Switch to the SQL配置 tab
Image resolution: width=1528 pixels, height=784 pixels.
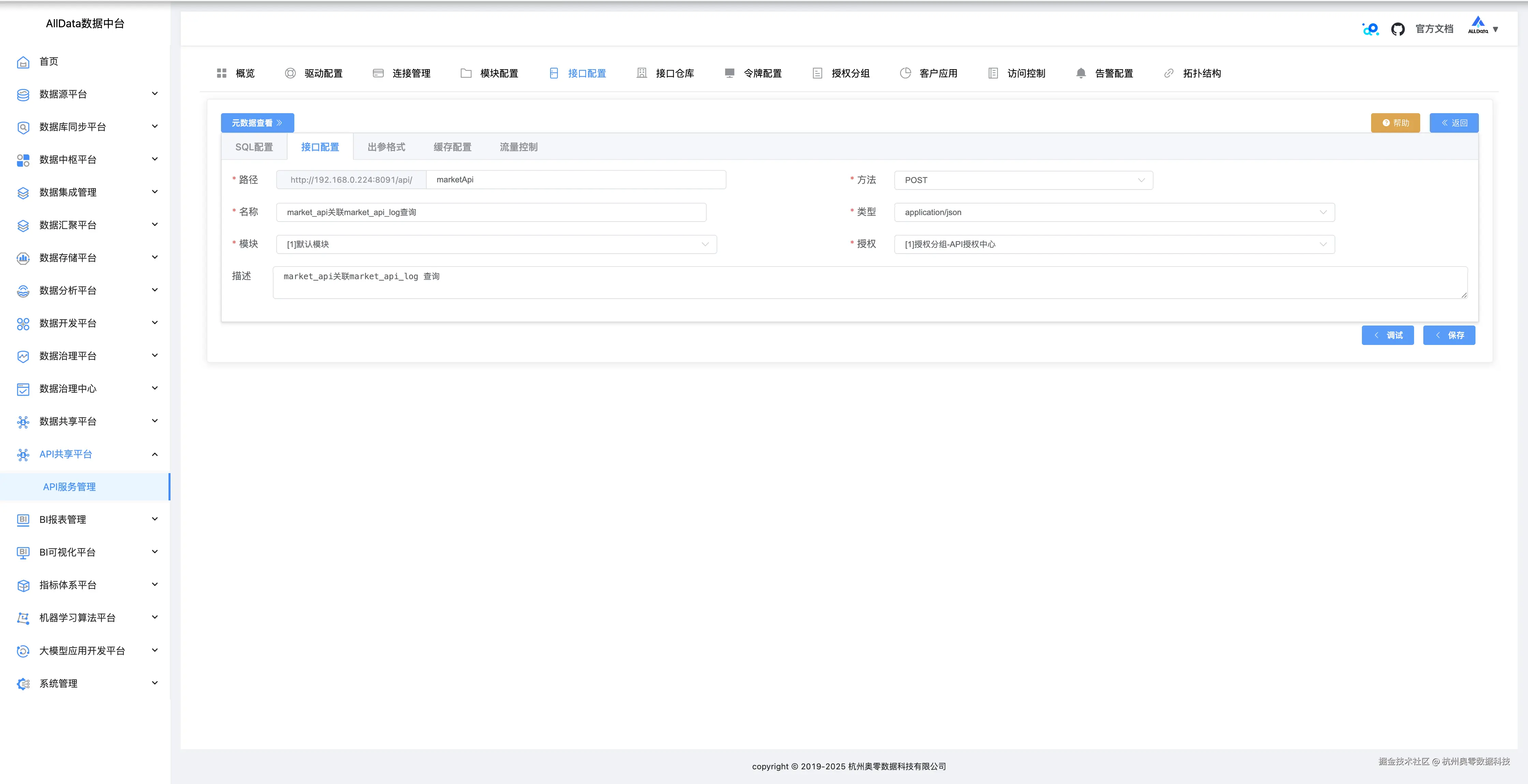point(254,147)
